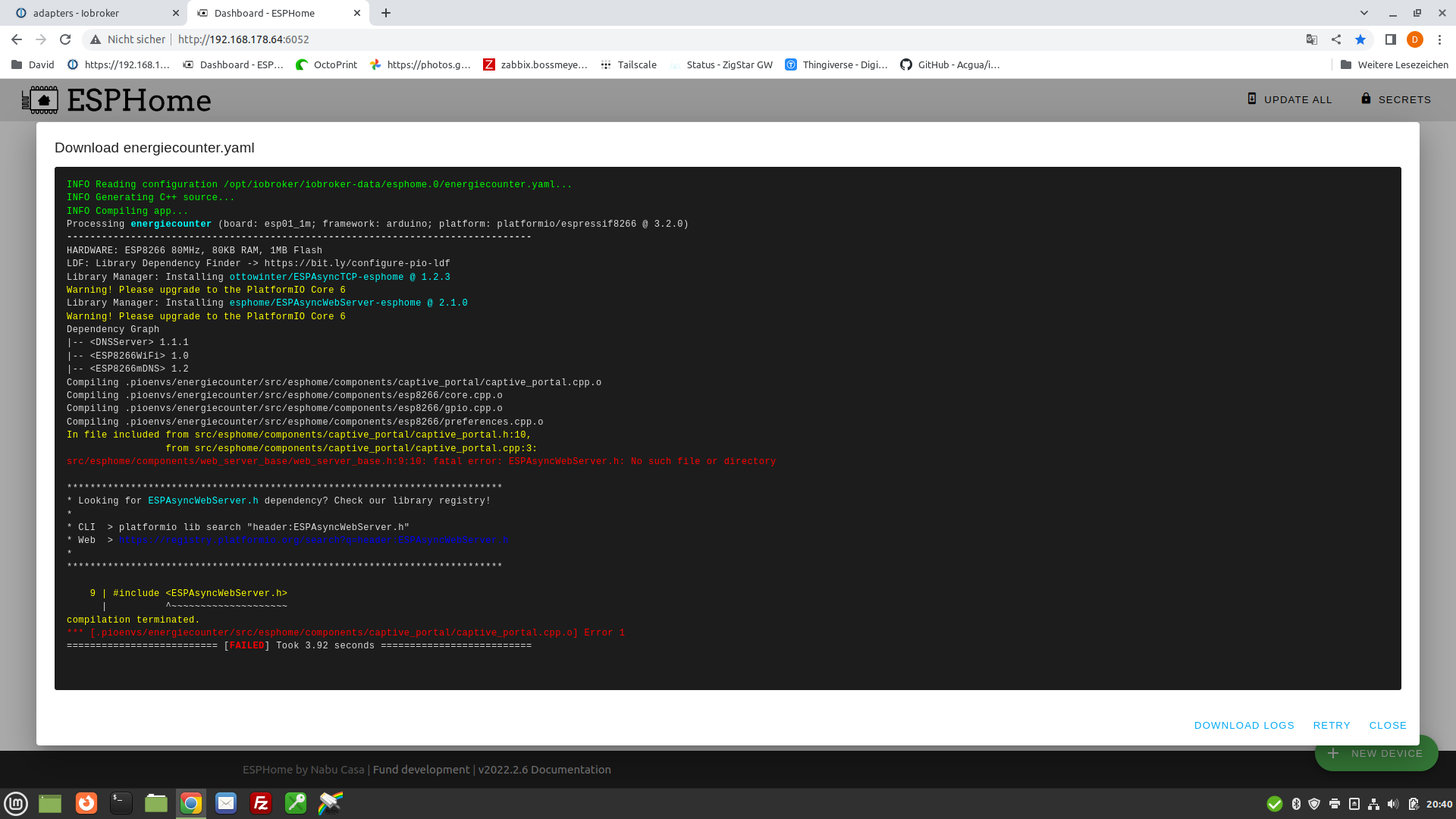Toggle the bookmark star icon
The height and width of the screenshot is (819, 1456).
1360,39
